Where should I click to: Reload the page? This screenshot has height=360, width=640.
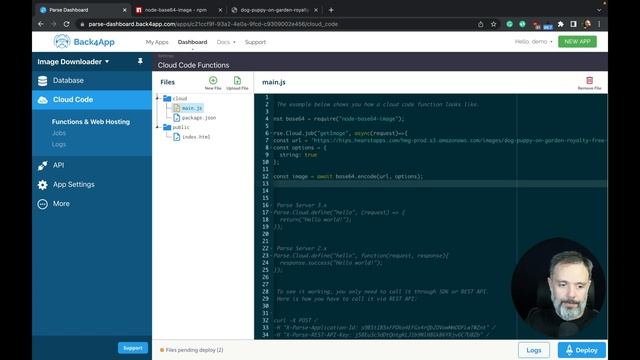point(67,24)
